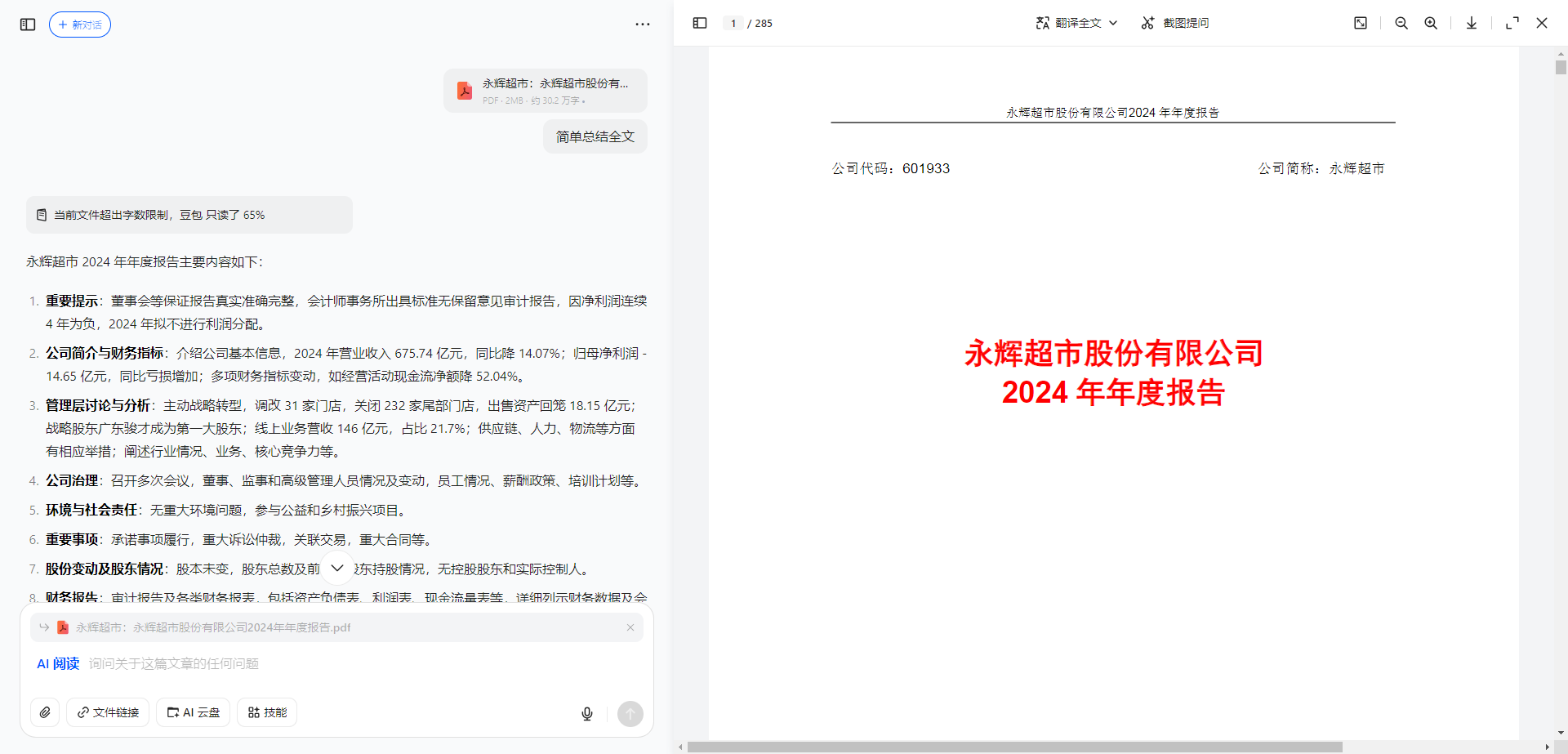Click the scroll-to-bottom chevron button
This screenshot has width=1568, height=754.
[x=337, y=568]
